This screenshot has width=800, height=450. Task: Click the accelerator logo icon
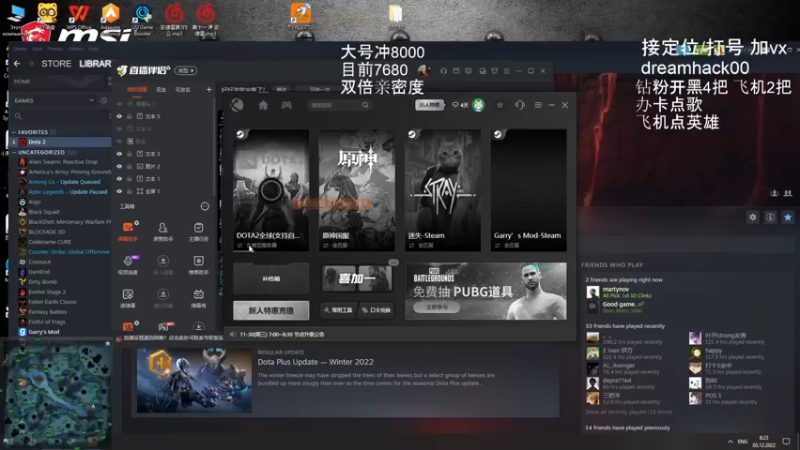(x=237, y=105)
